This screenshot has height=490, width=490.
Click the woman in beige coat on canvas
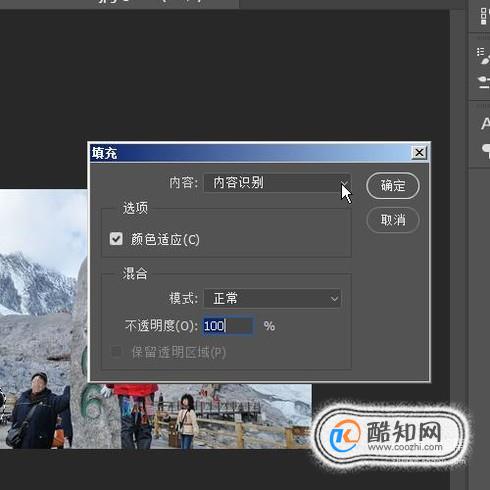point(187,421)
